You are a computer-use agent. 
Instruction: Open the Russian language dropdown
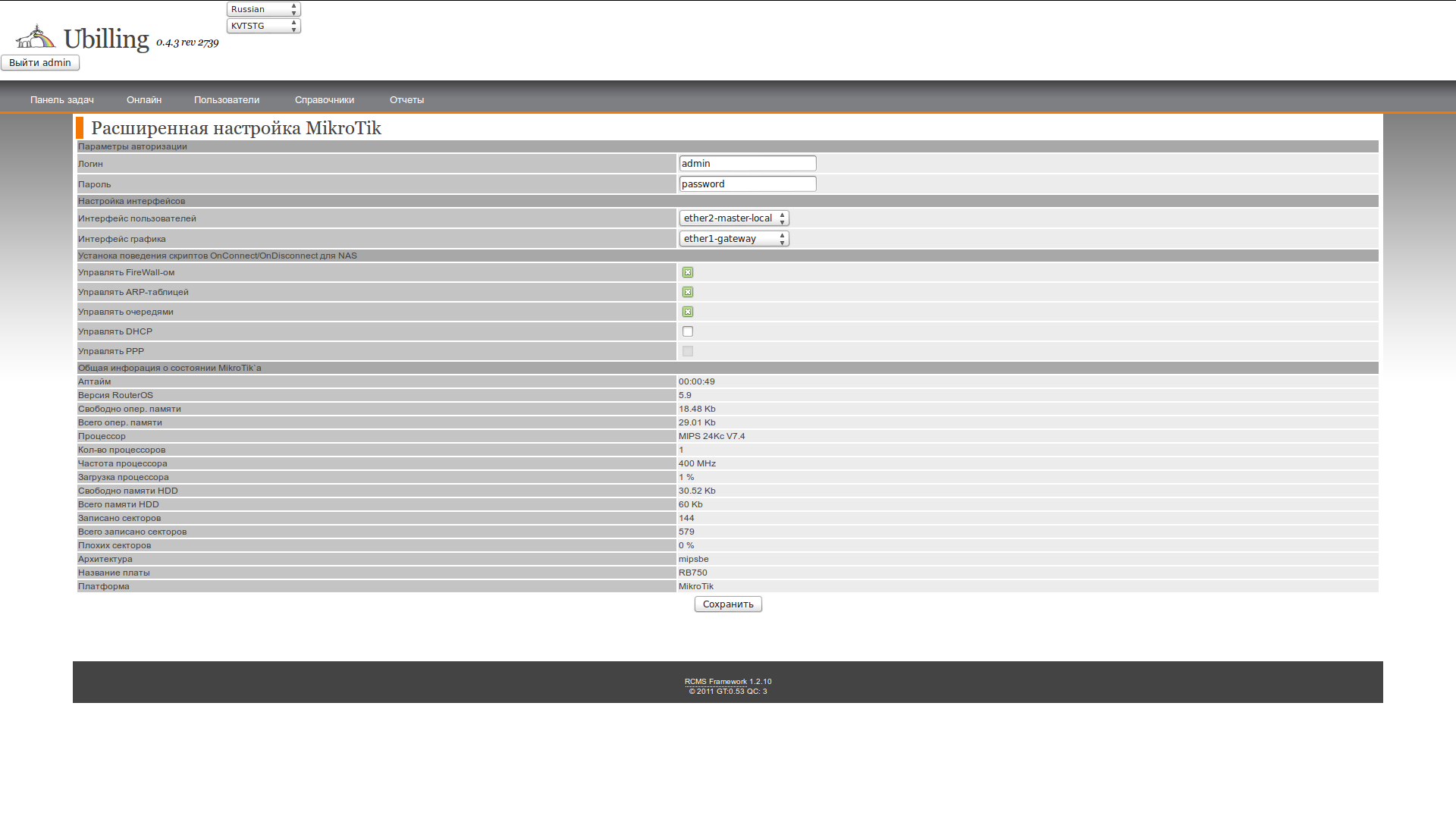coord(263,9)
